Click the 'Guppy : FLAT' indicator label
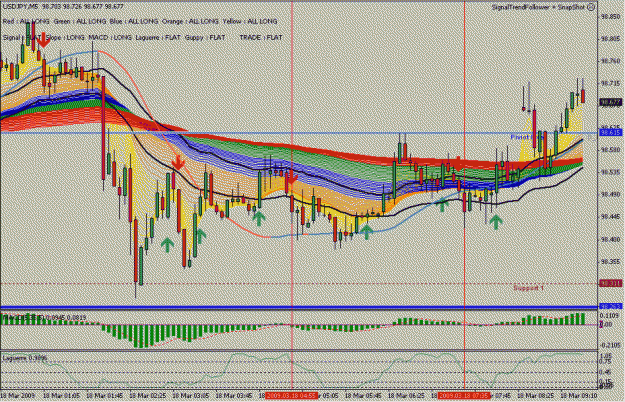The image size is (625, 402). [205, 37]
